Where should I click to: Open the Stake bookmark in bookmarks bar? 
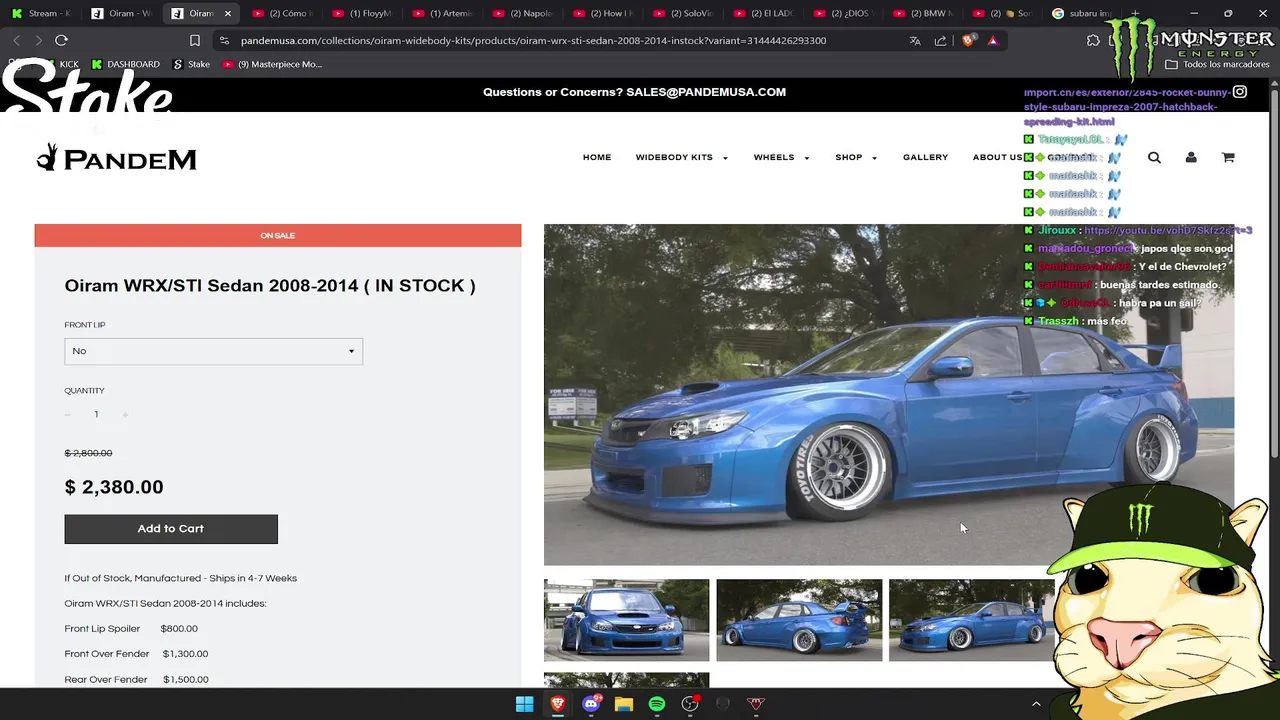point(192,64)
